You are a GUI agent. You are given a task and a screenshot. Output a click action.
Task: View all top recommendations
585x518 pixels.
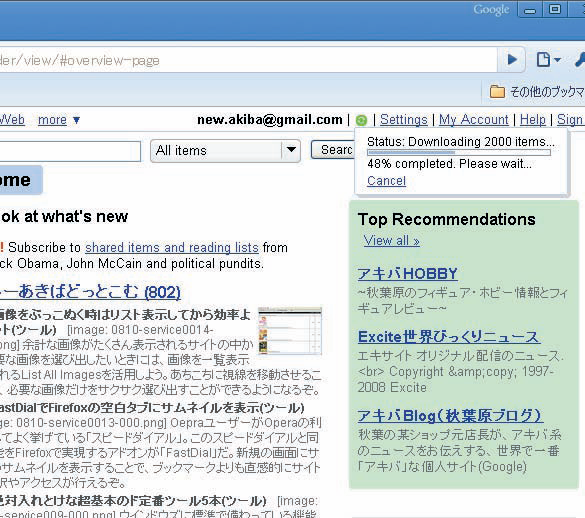click(x=391, y=241)
